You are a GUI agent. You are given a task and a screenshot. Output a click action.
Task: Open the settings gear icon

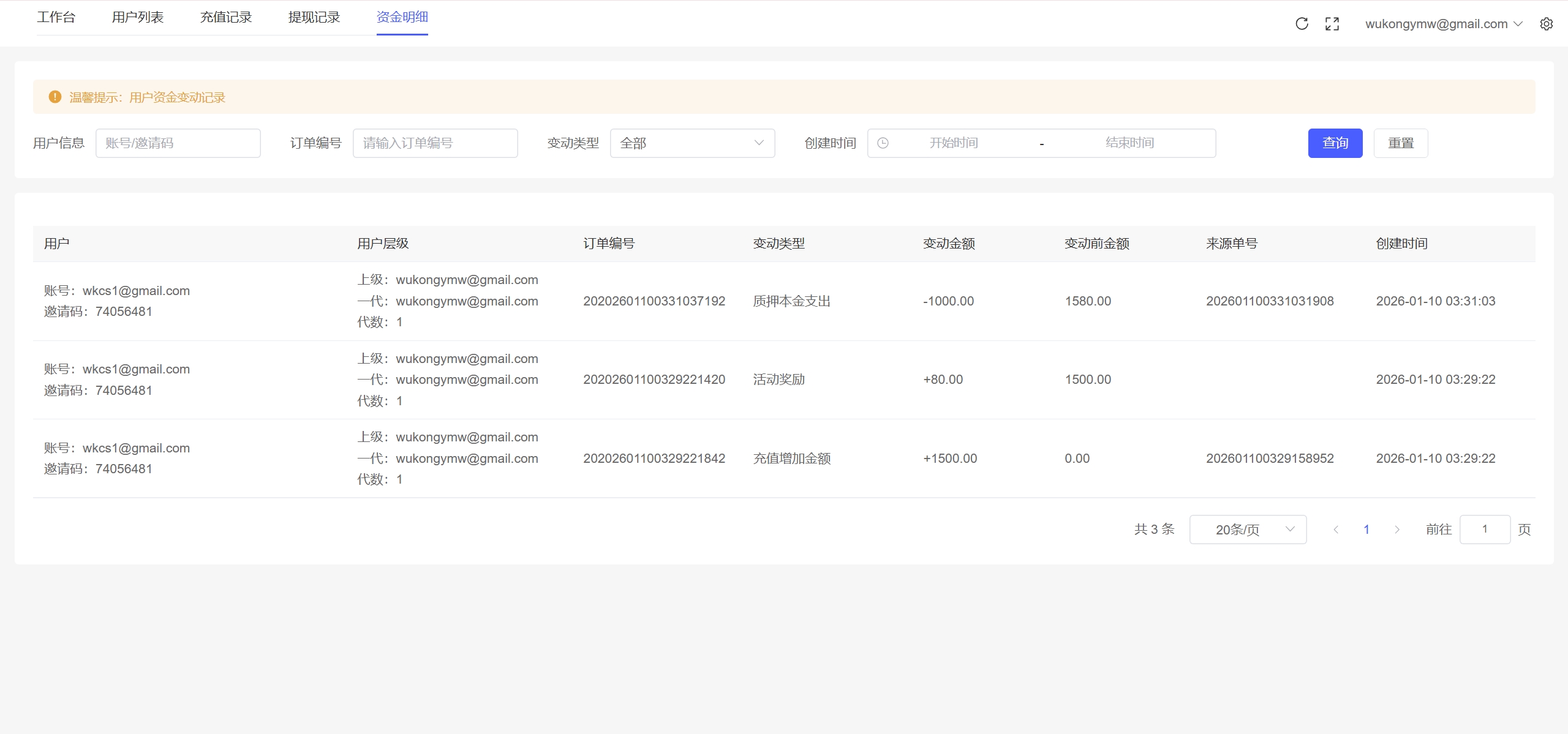click(x=1547, y=24)
